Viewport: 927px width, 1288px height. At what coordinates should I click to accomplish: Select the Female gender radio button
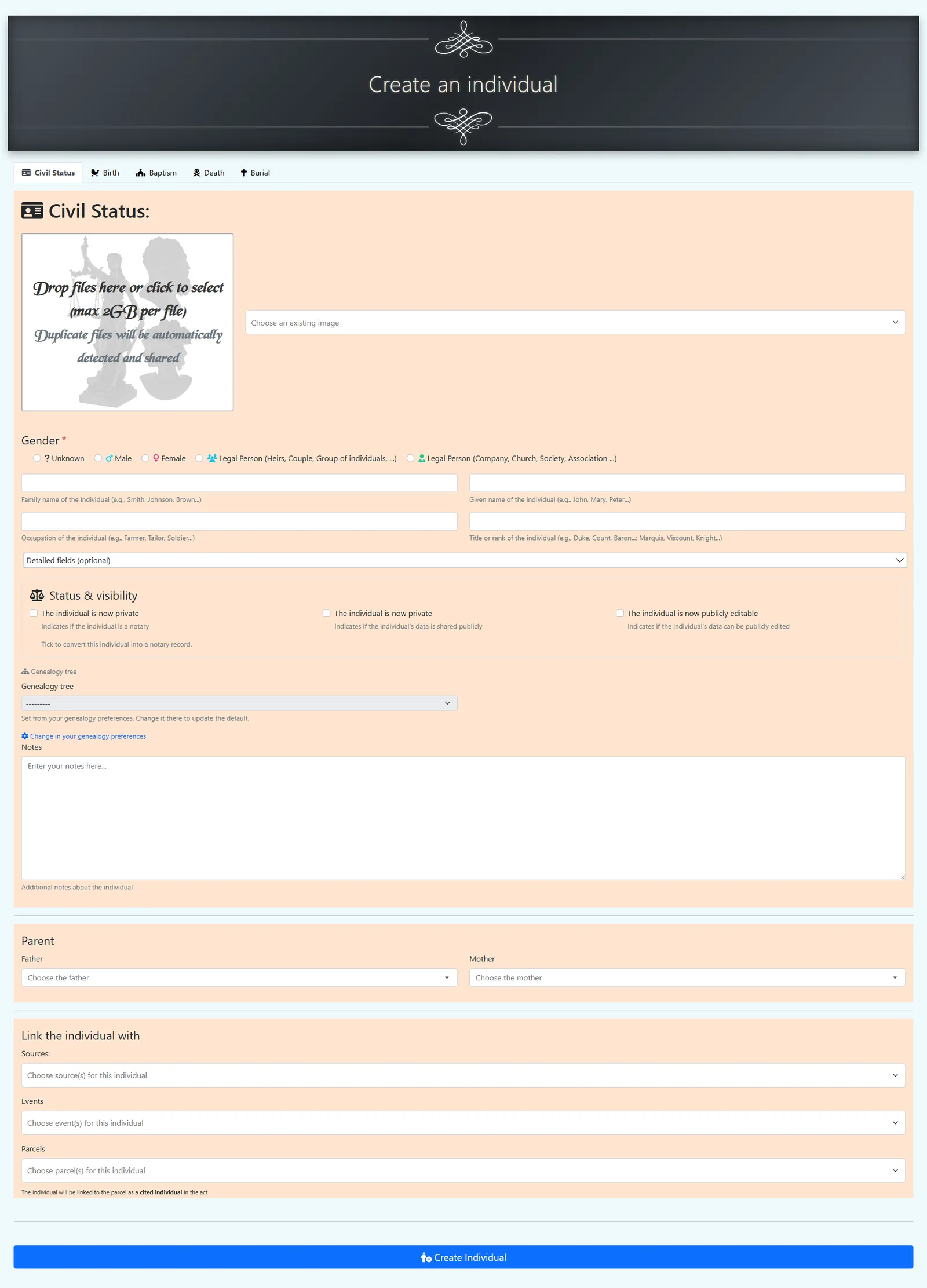pos(145,458)
